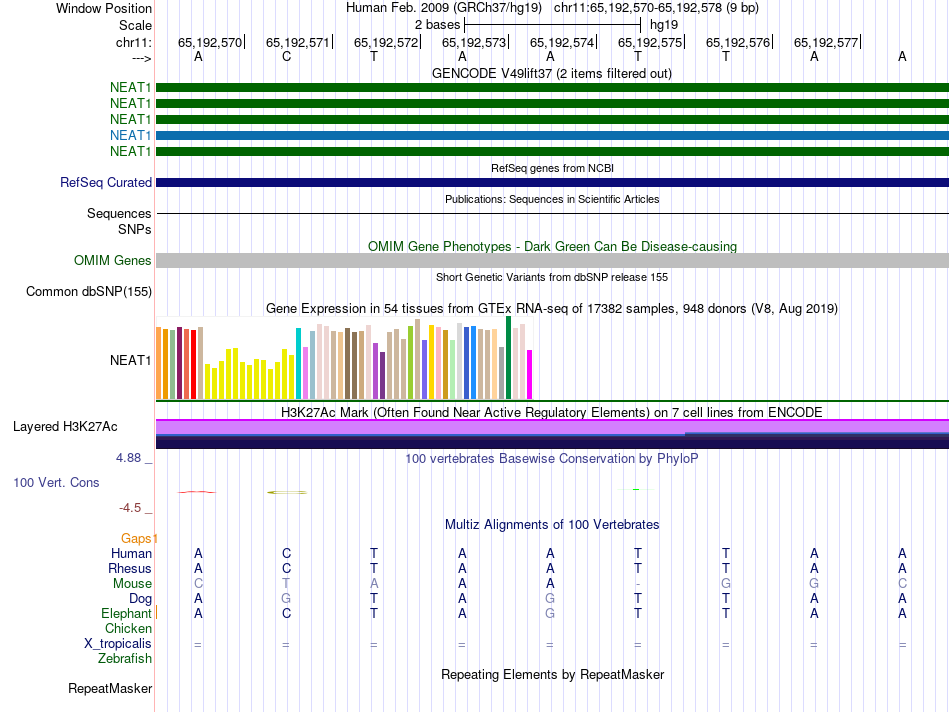Click the OMIM Genes track label
Image resolution: width=950 pixels, height=712 pixels.
112,261
